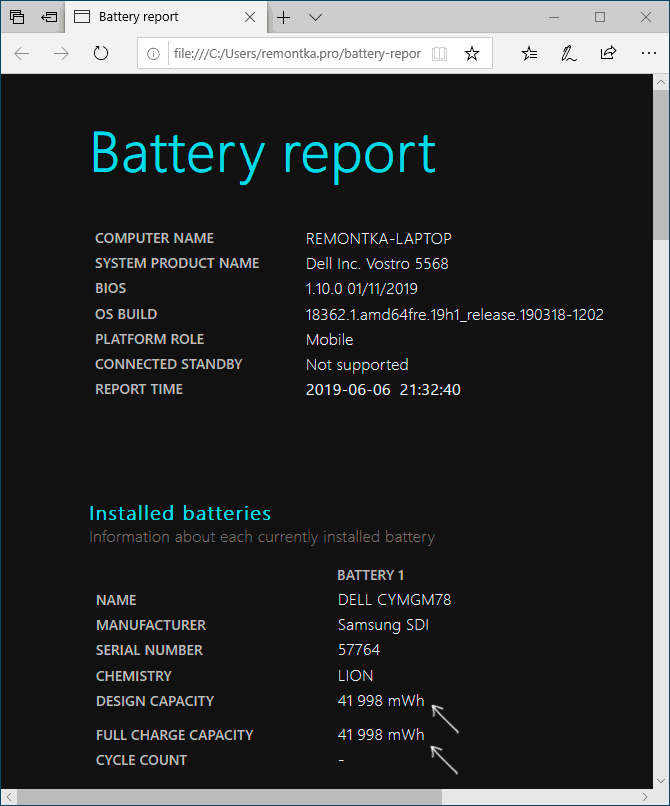Add page to favorites with star
The width and height of the screenshot is (670, 806).
pyautogui.click(x=472, y=53)
